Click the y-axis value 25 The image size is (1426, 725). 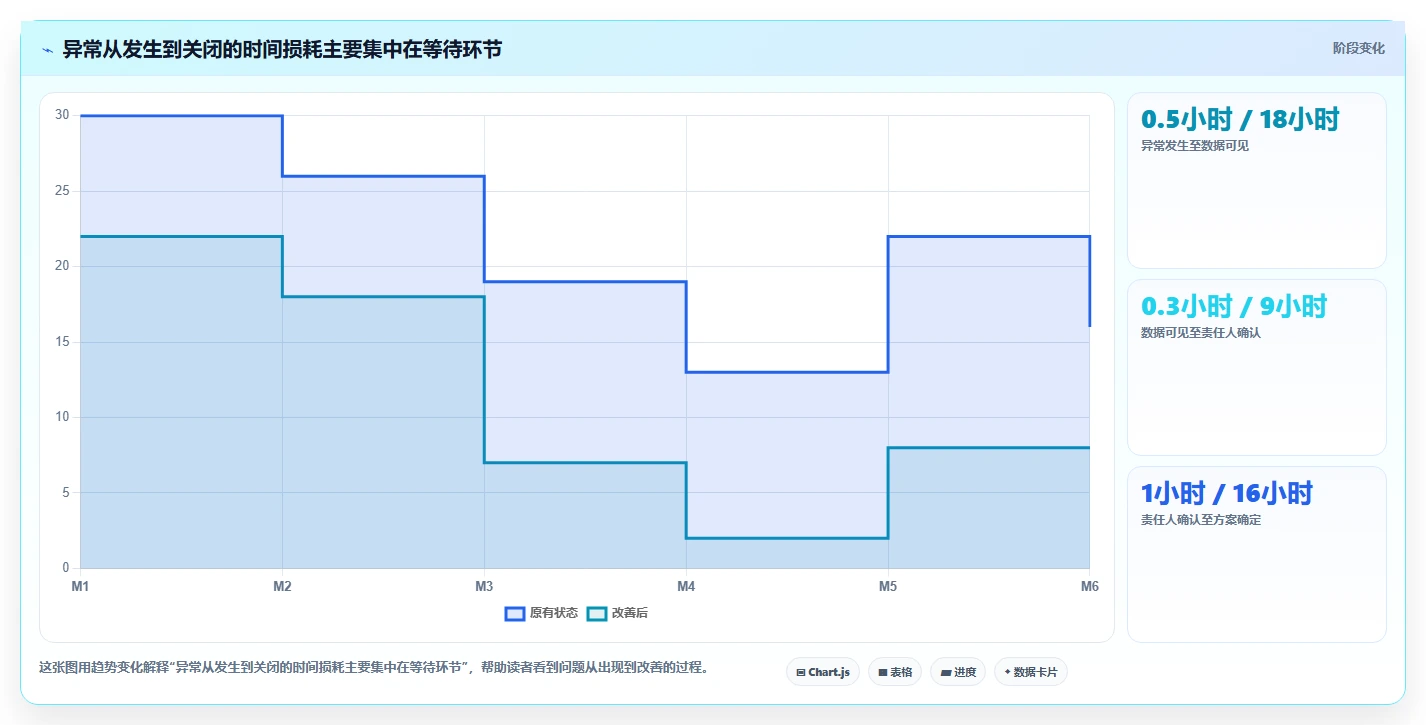(62, 191)
